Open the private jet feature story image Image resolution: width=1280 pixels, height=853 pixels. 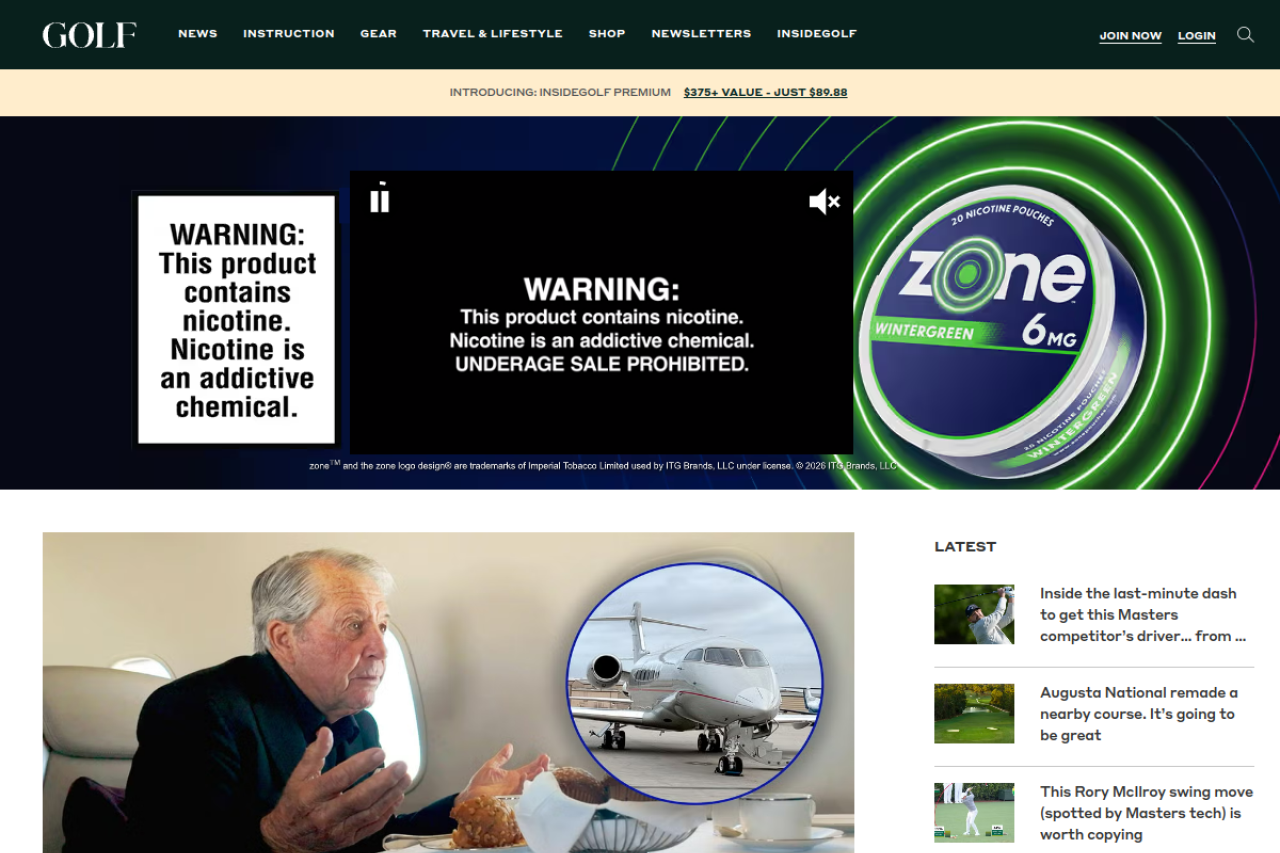point(448,692)
